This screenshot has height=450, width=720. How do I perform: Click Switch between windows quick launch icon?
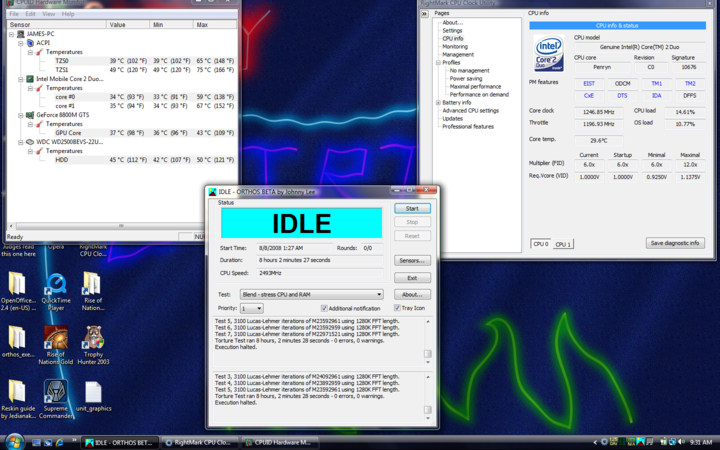(x=48, y=443)
